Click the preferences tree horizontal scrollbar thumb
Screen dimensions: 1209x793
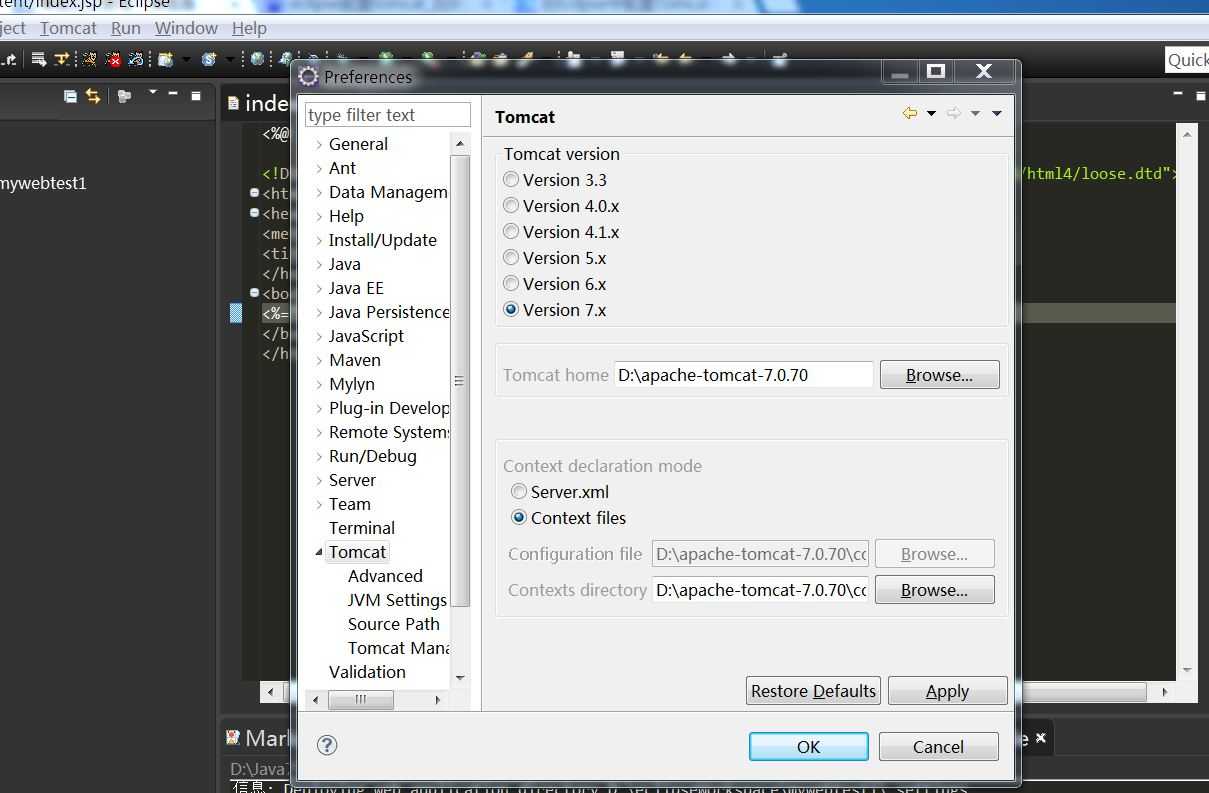361,700
